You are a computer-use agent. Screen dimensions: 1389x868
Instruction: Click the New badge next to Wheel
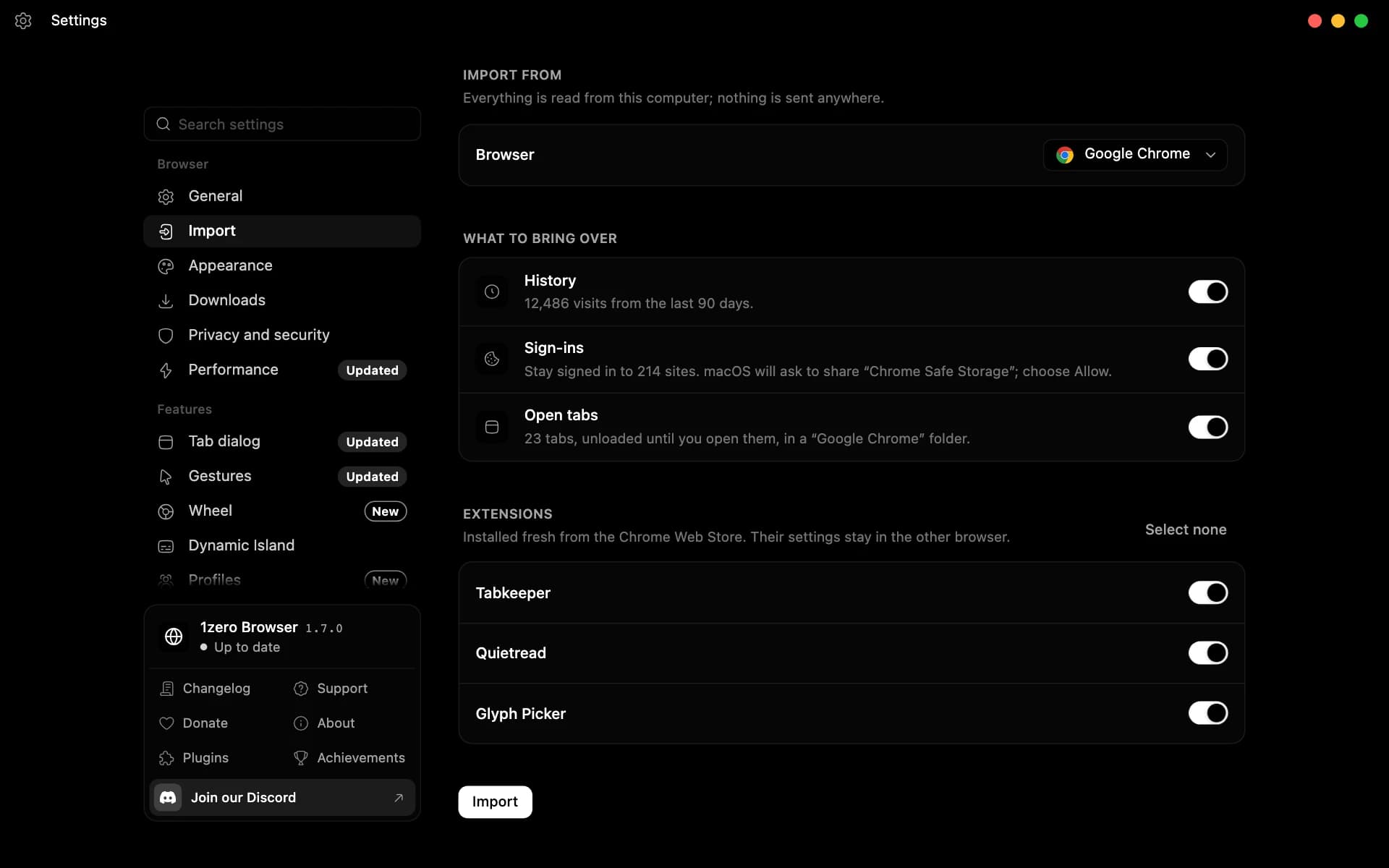point(385,511)
